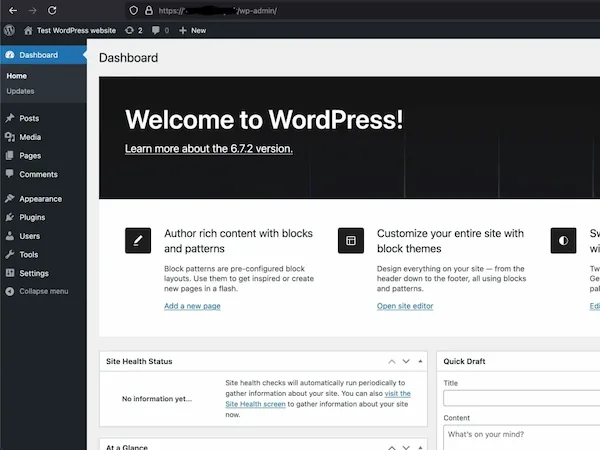Click the browser back arrow
Image resolution: width=600 pixels, height=450 pixels.
[10, 9]
